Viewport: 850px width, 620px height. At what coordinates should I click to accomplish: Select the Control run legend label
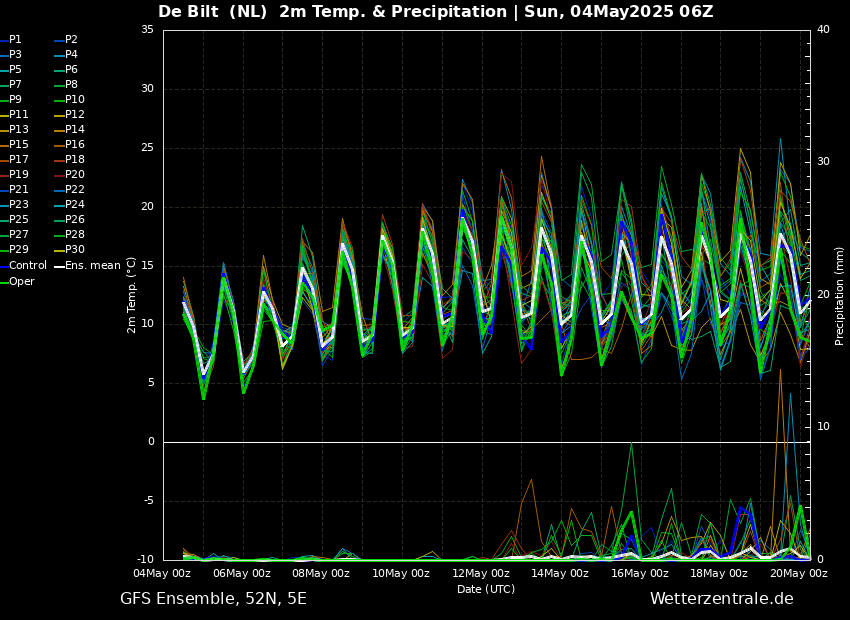pos(27,266)
